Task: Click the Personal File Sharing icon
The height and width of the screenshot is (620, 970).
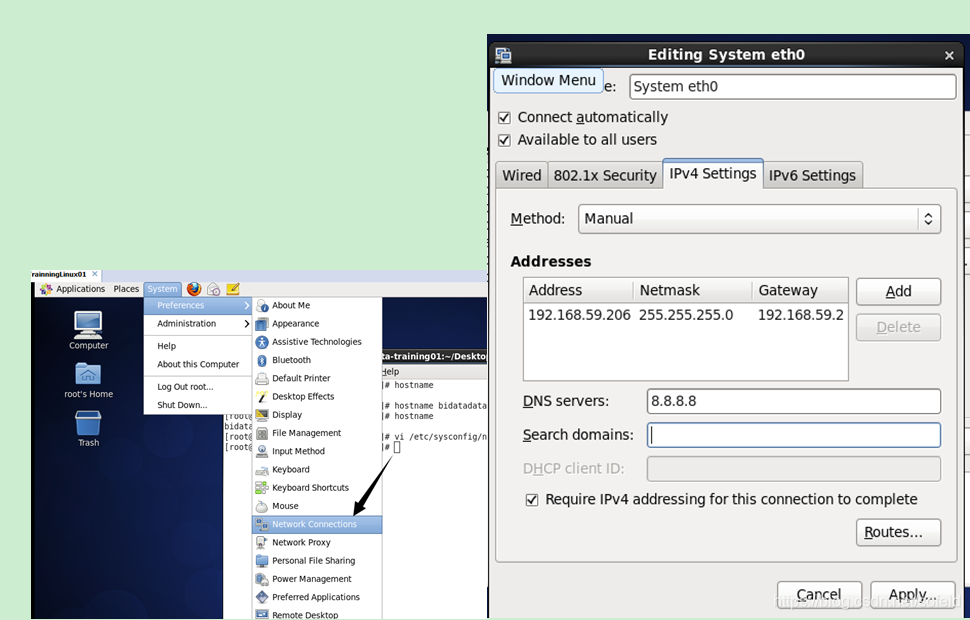Action: (x=262, y=561)
